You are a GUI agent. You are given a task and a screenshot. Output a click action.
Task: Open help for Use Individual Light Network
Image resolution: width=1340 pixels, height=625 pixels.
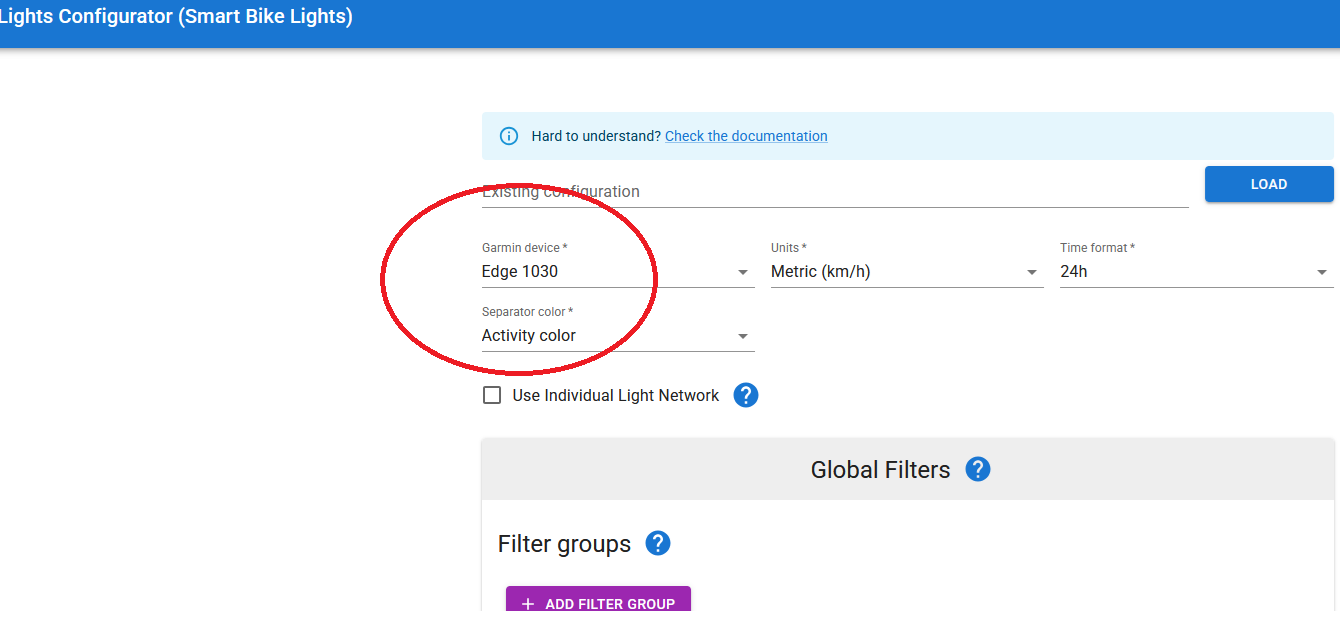pos(746,395)
